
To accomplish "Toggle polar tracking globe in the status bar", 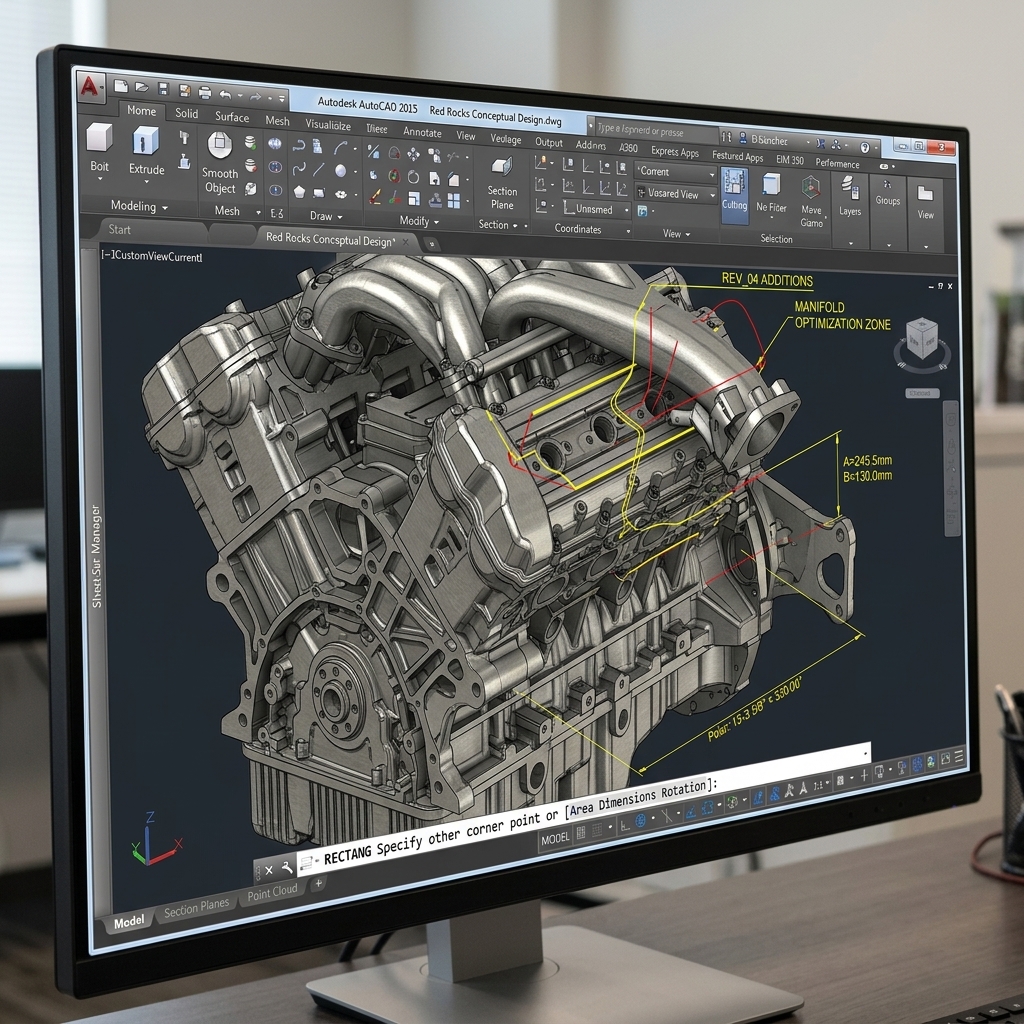I will pos(641,821).
